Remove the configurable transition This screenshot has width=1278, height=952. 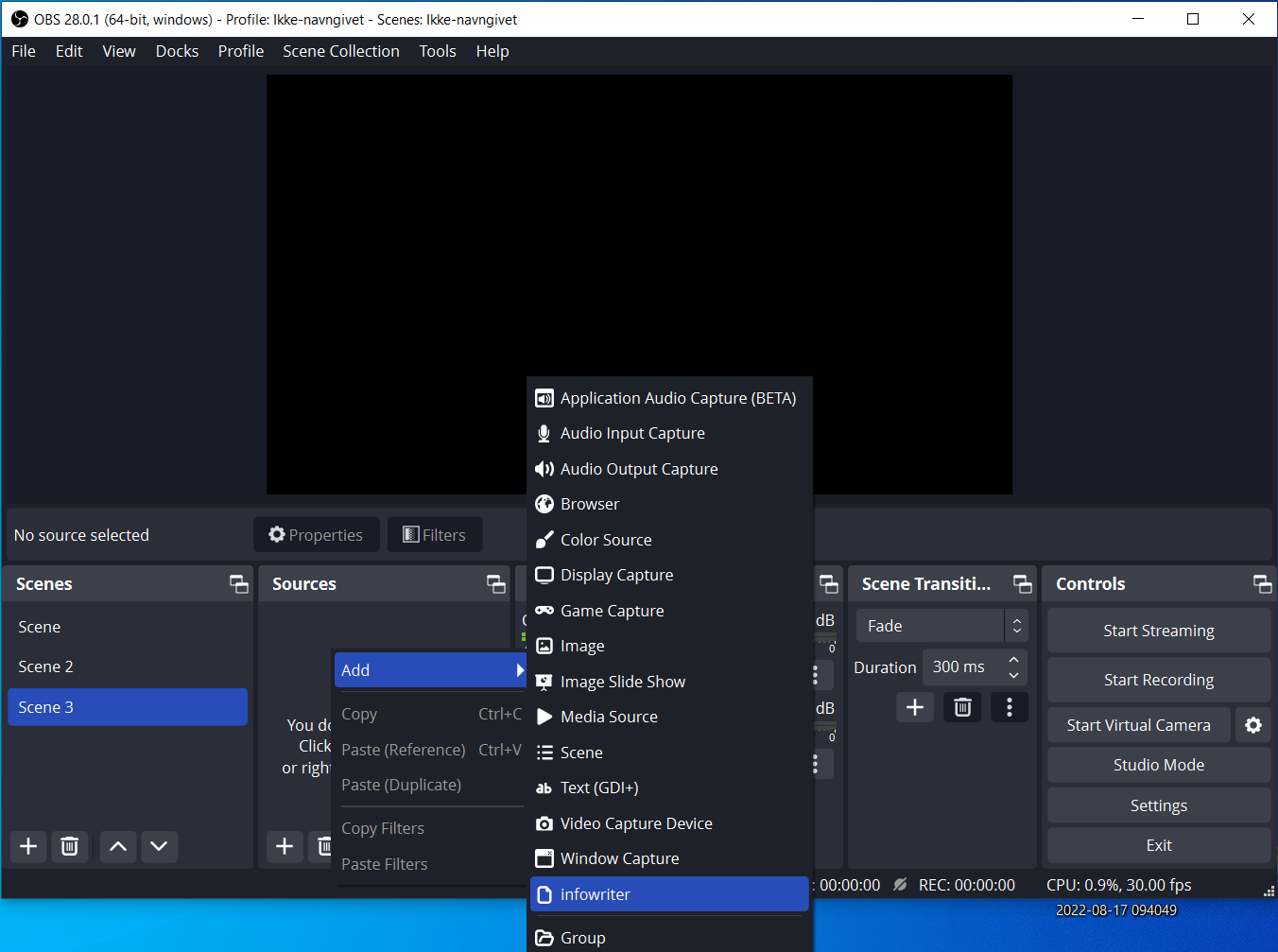coord(962,707)
